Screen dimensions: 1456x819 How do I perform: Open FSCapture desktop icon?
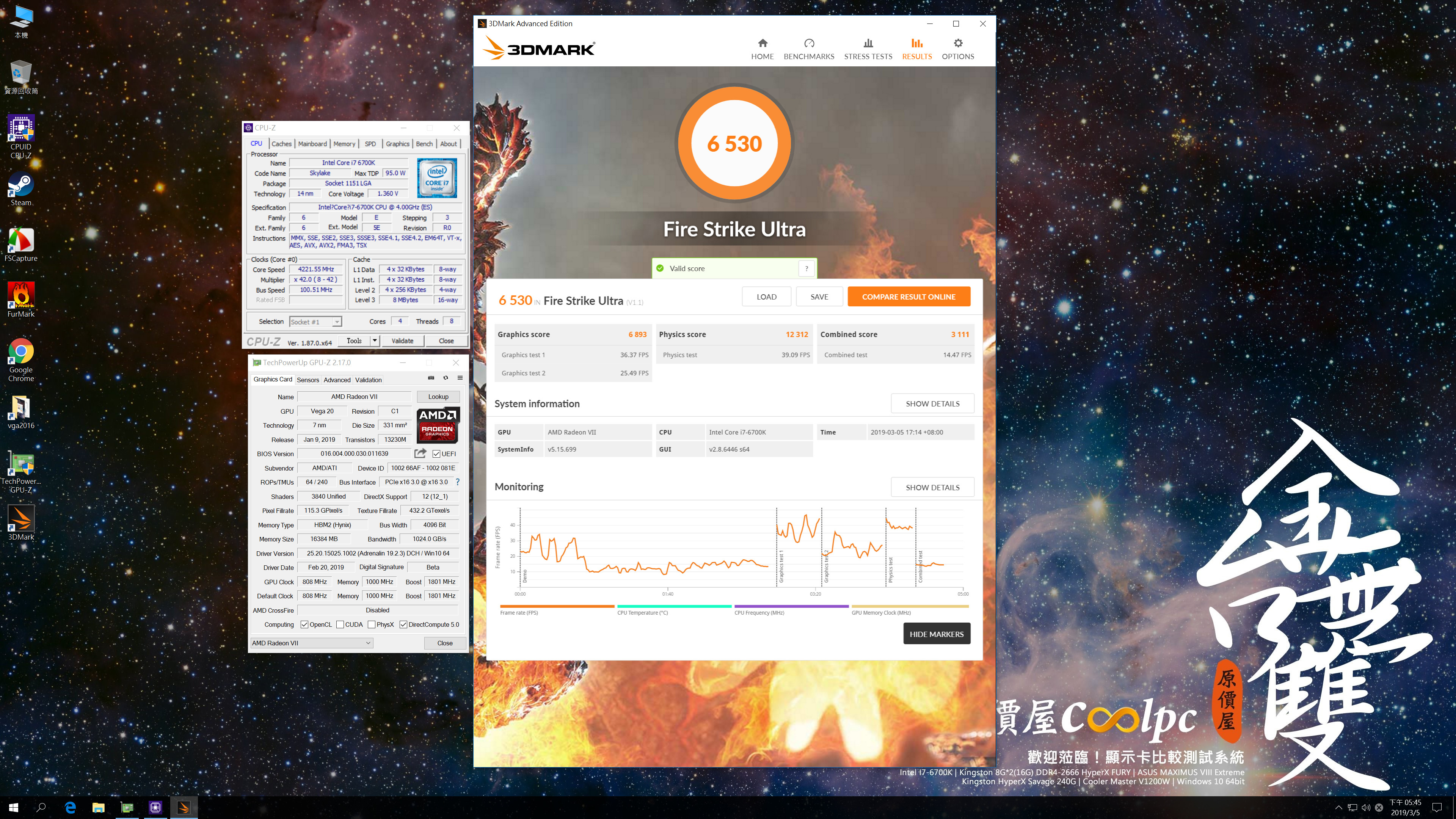pyautogui.click(x=21, y=245)
